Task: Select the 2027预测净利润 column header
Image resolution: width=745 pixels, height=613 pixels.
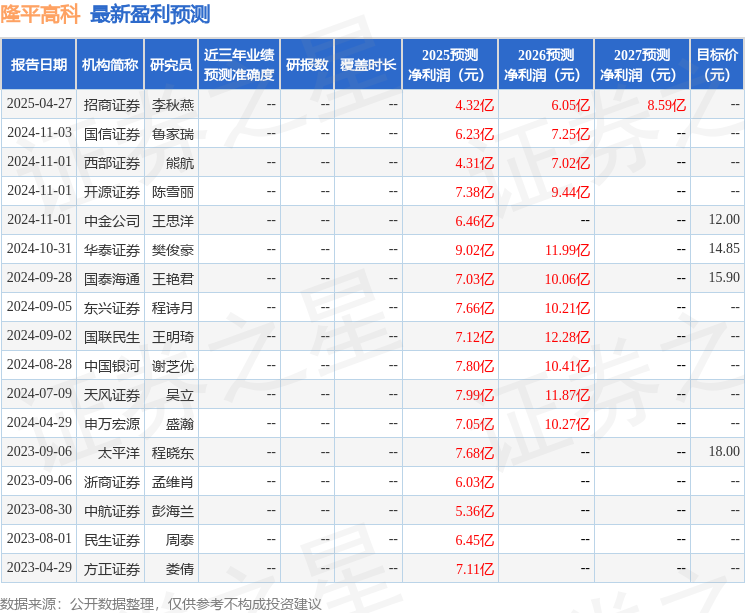Action: [x=642, y=65]
